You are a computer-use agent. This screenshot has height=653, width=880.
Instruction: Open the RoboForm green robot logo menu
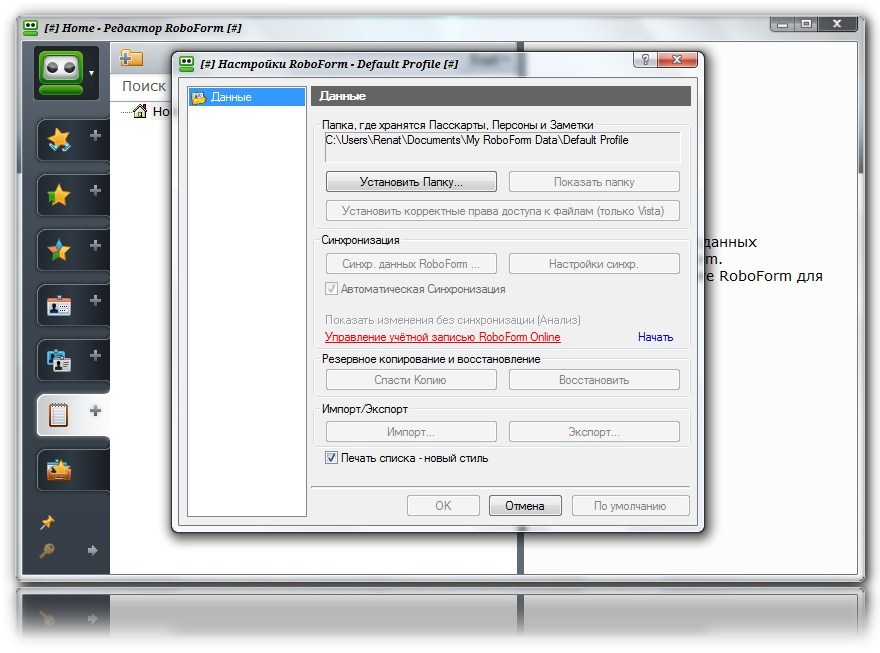[x=61, y=73]
